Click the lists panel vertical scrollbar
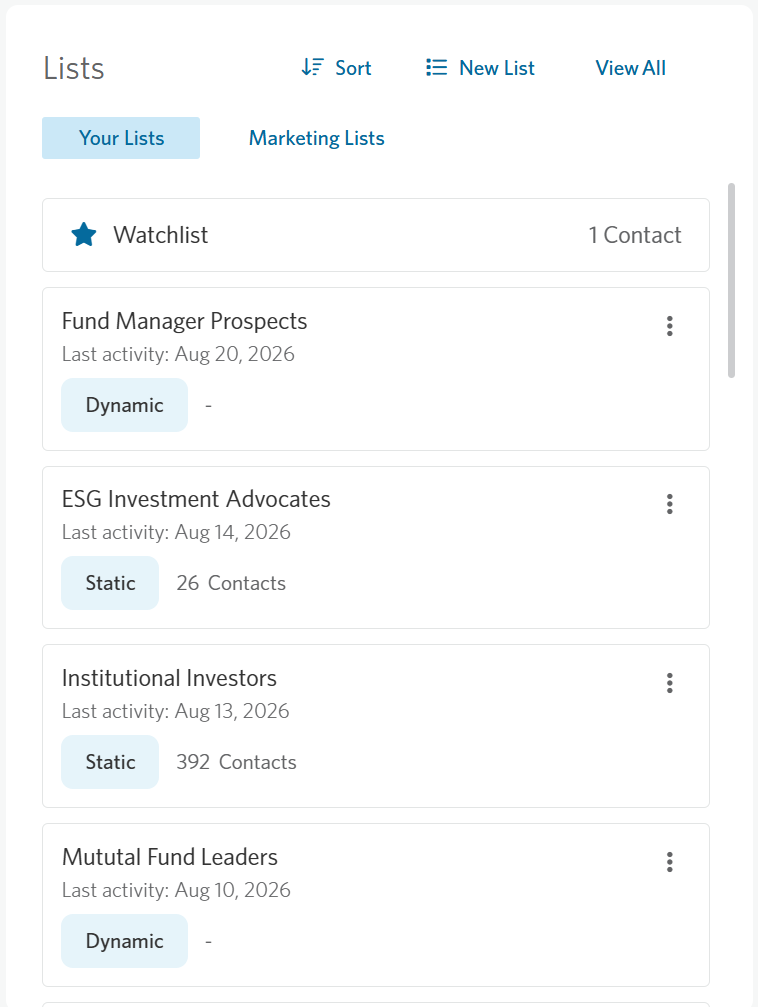The height and width of the screenshot is (1007, 758). (x=731, y=281)
